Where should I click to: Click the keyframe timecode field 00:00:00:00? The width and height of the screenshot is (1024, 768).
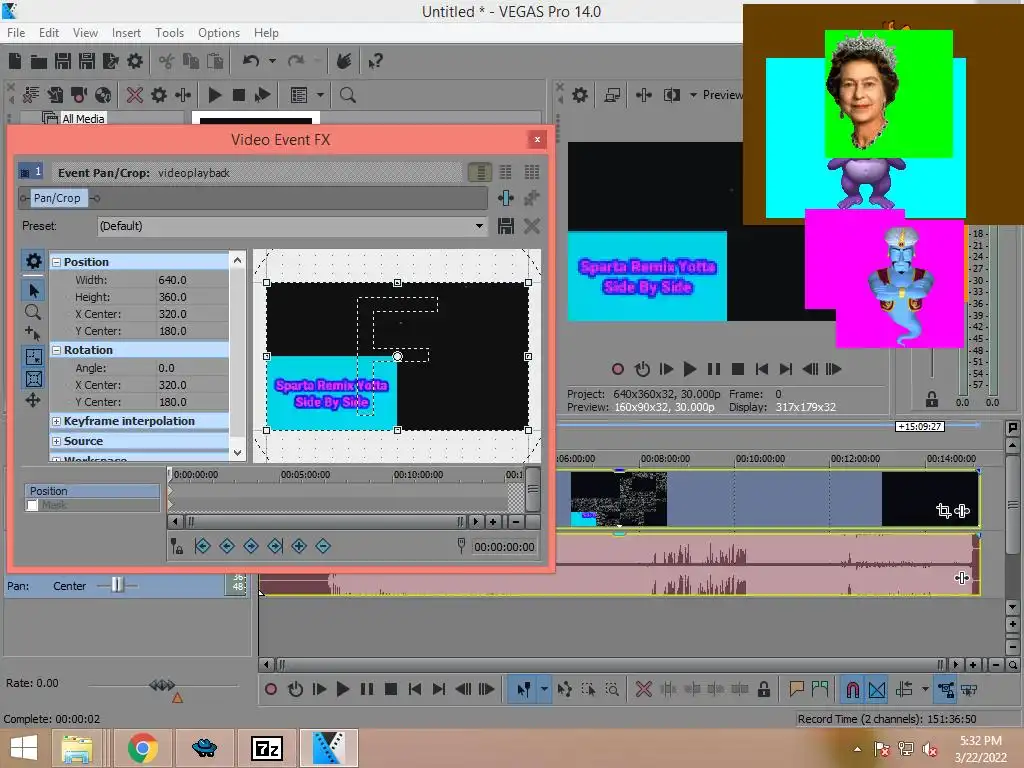[504, 547]
